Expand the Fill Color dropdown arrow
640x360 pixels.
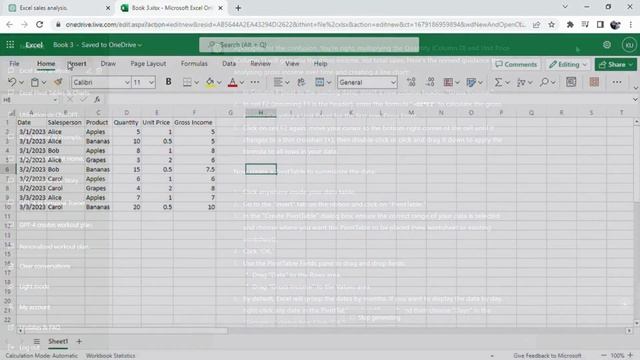219,83
